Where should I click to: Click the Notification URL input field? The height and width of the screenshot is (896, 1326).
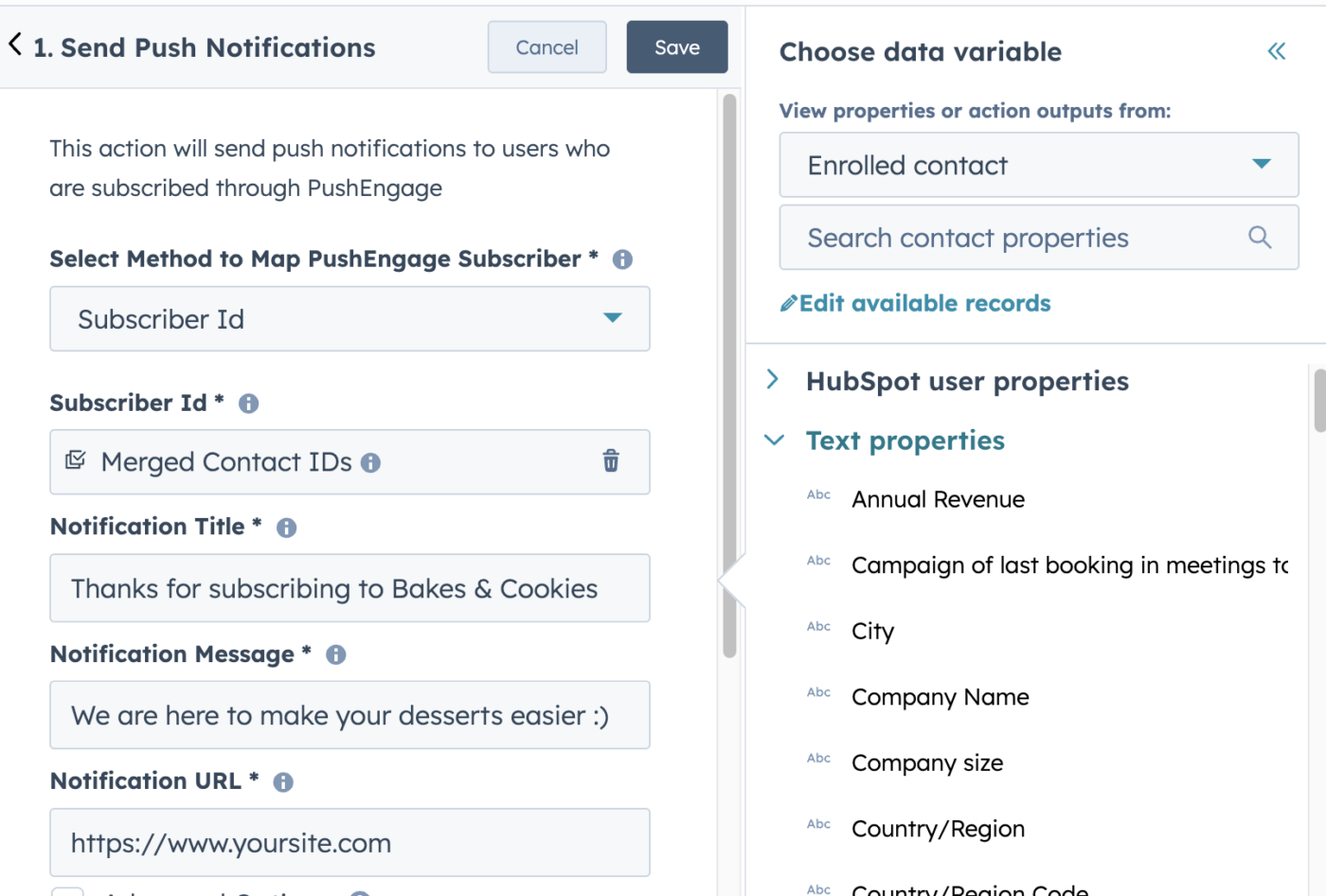point(349,843)
